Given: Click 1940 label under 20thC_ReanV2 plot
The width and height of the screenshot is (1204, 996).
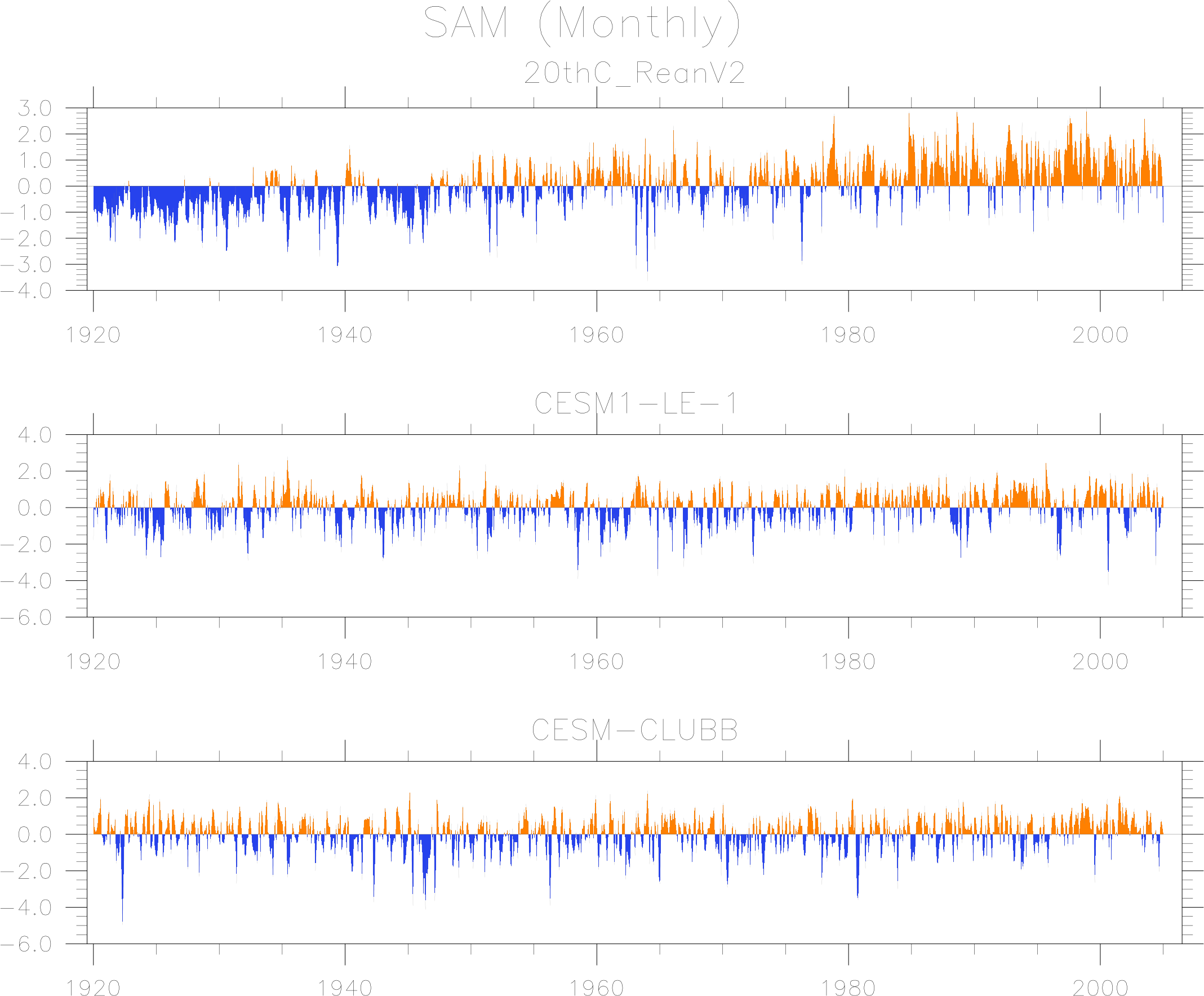Looking at the screenshot, I should click(x=345, y=335).
